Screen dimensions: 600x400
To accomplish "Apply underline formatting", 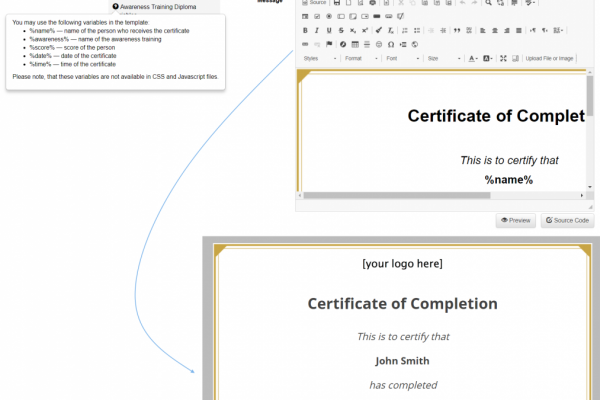I will [329, 31].
